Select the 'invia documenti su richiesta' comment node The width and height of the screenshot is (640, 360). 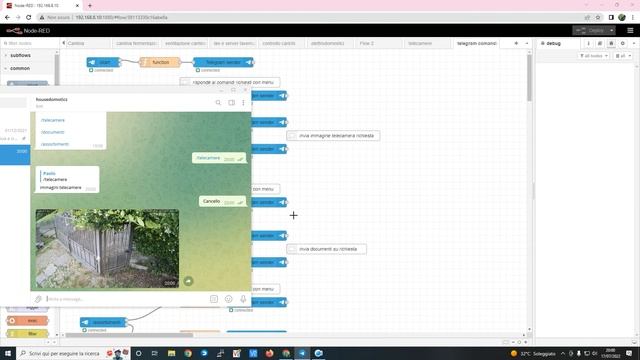tap(326, 249)
